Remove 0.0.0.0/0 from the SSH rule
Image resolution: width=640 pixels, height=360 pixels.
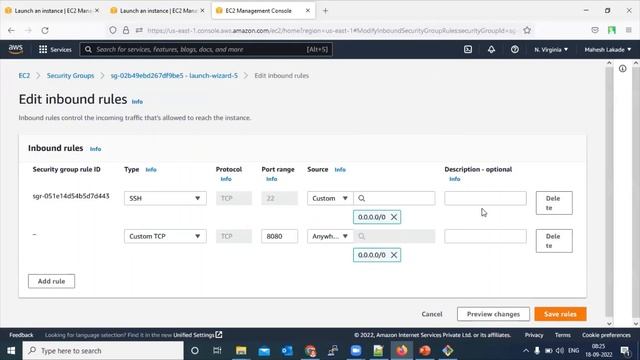[394, 217]
